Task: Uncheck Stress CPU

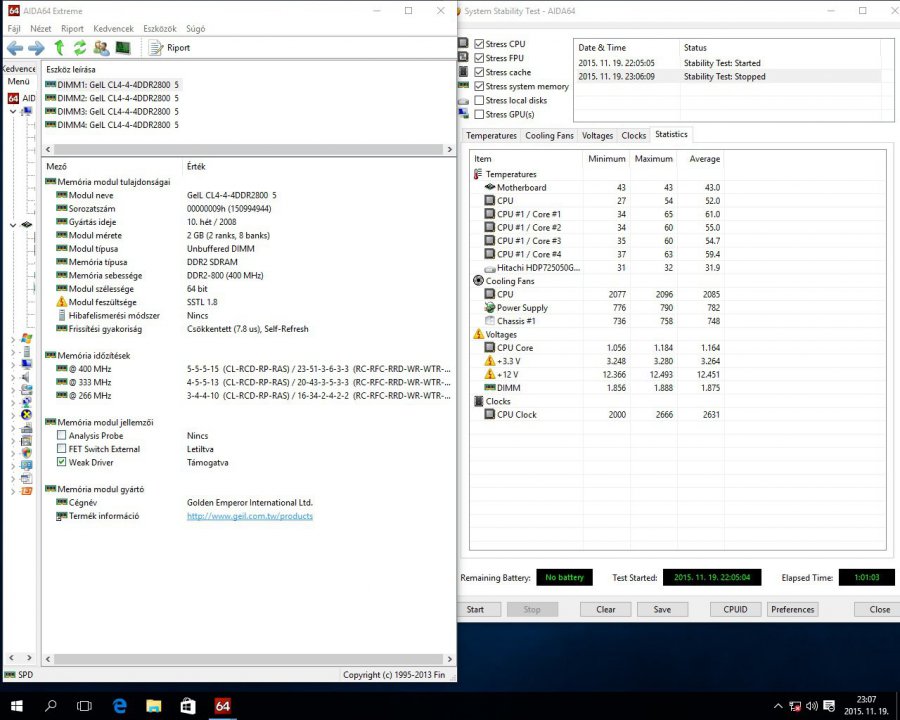Action: (x=479, y=44)
